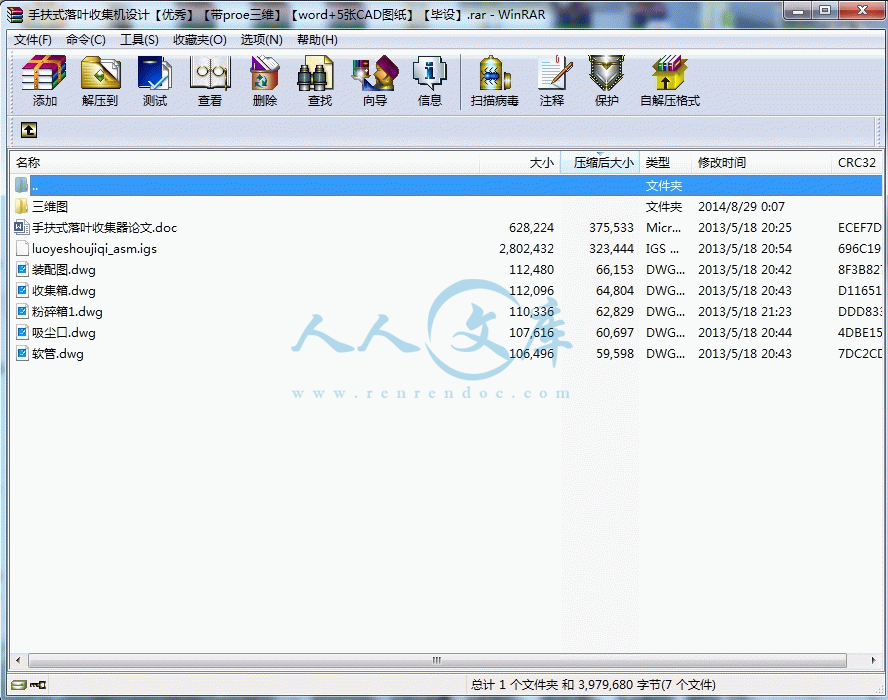Viewport: 888px width, 700px height.
Task: Click the scrollbar left arrow
Action: (x=18, y=660)
